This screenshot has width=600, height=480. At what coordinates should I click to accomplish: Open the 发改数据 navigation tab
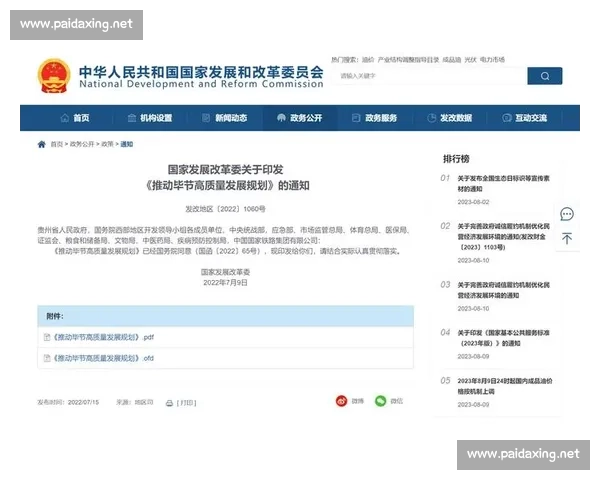click(450, 118)
